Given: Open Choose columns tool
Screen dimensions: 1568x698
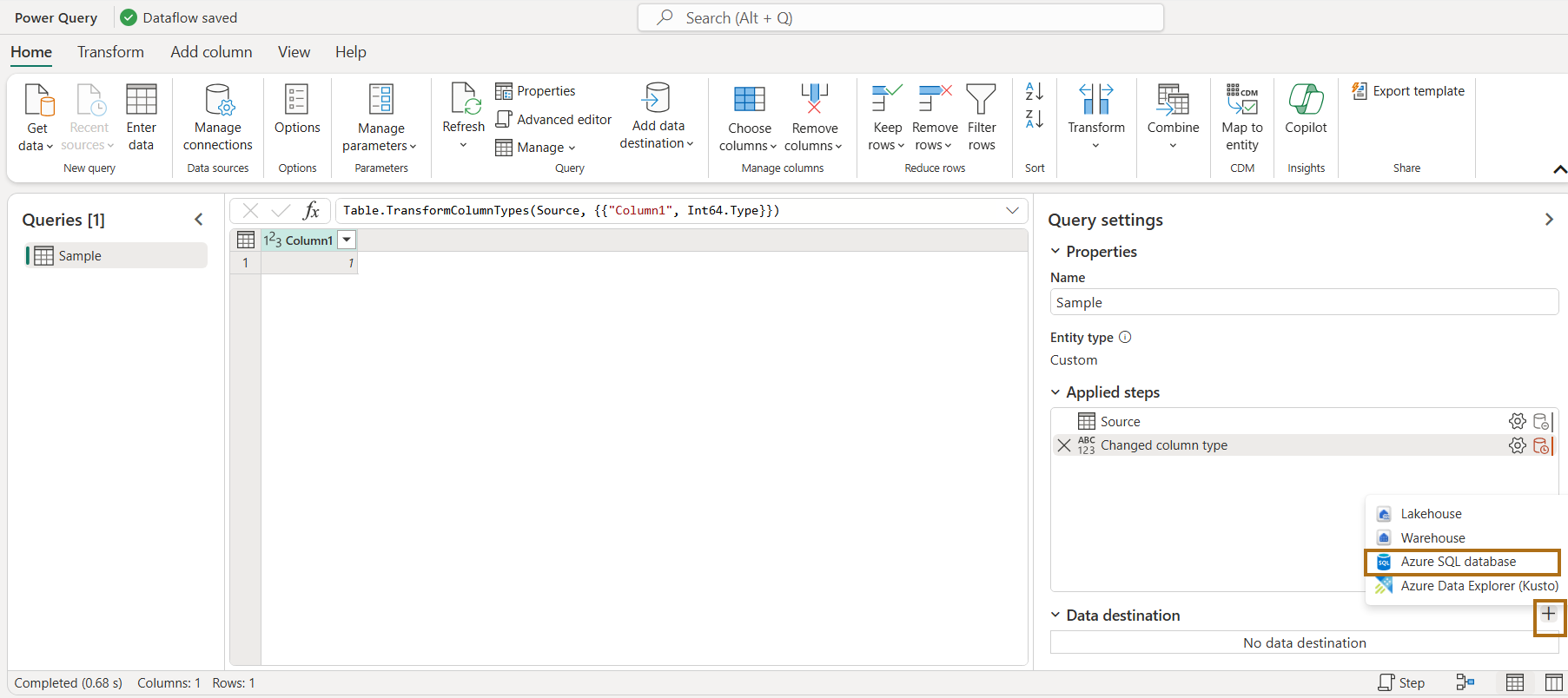Looking at the screenshot, I should pos(749,118).
